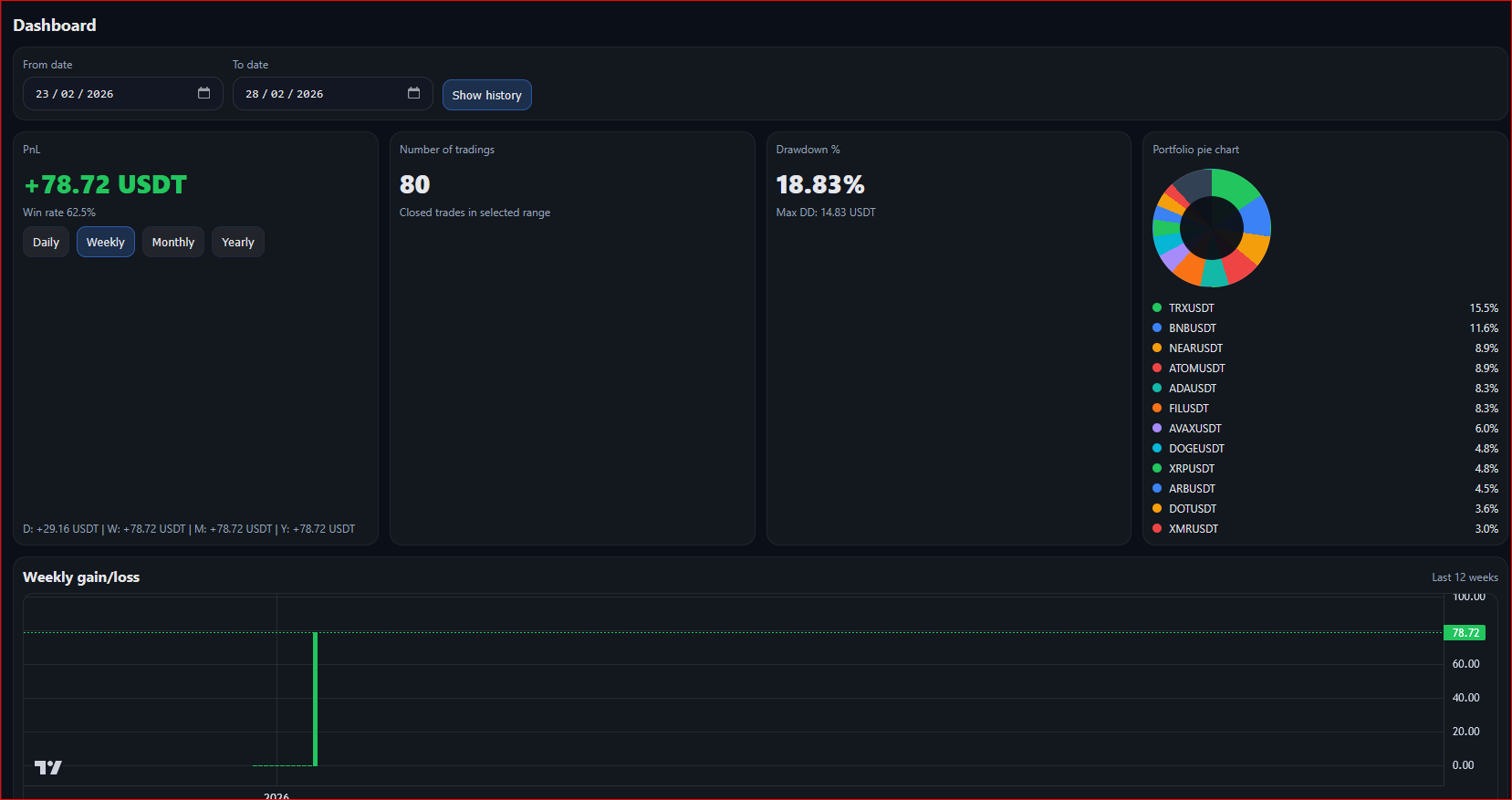Click the orange FILUSDT legend dot
Image resolution: width=1512 pixels, height=800 pixels.
(1157, 409)
